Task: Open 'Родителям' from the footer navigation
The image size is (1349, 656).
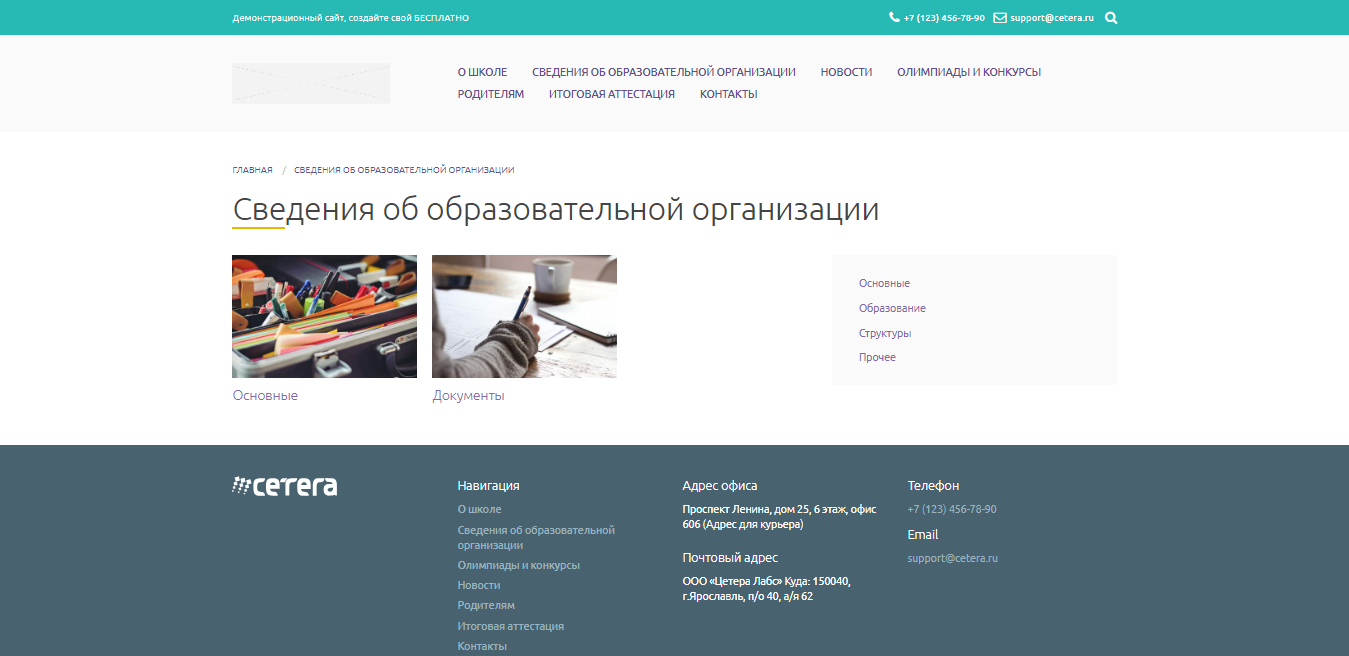Action: pyautogui.click(x=485, y=605)
